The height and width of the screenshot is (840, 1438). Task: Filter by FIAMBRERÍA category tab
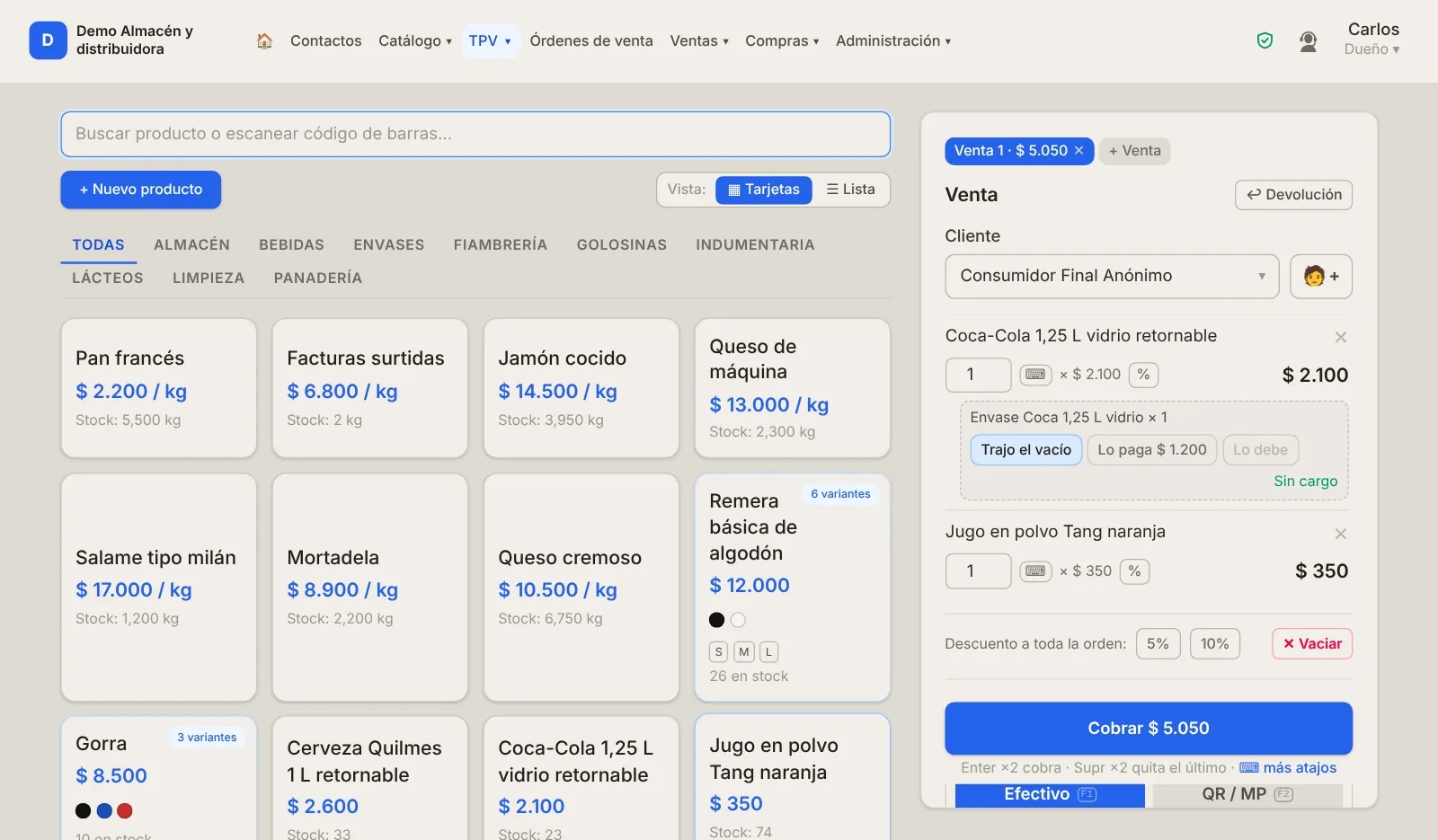pyautogui.click(x=501, y=245)
